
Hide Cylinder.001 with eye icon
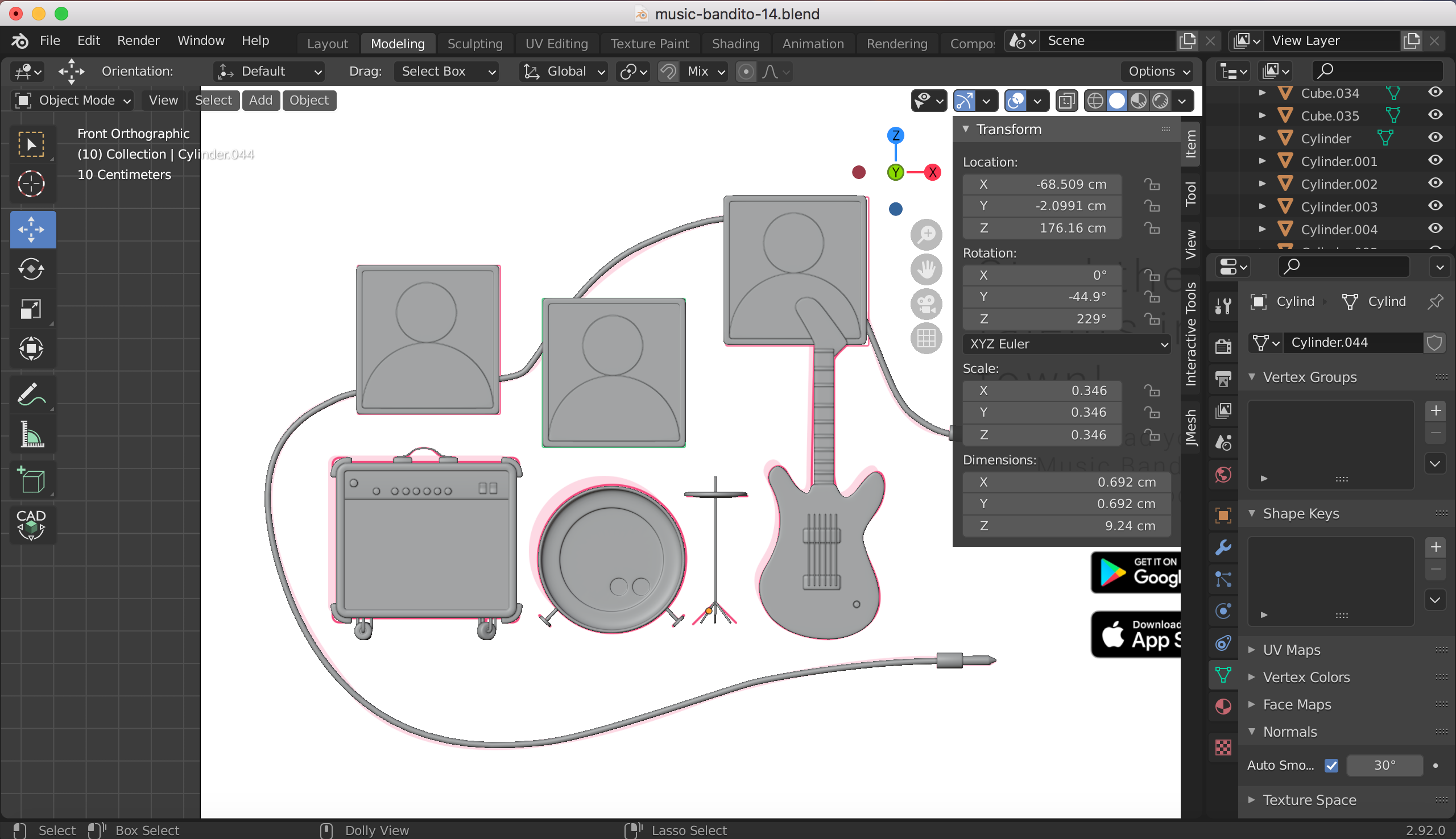[x=1435, y=161]
